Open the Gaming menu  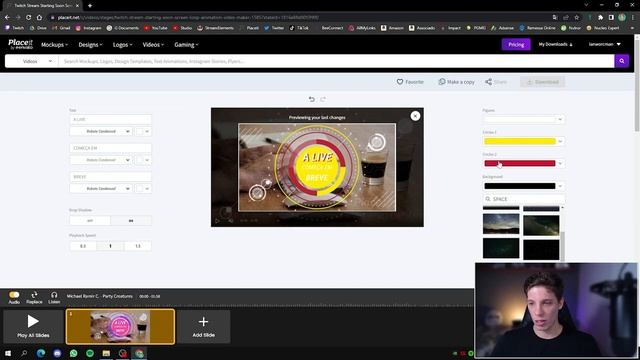click(186, 44)
